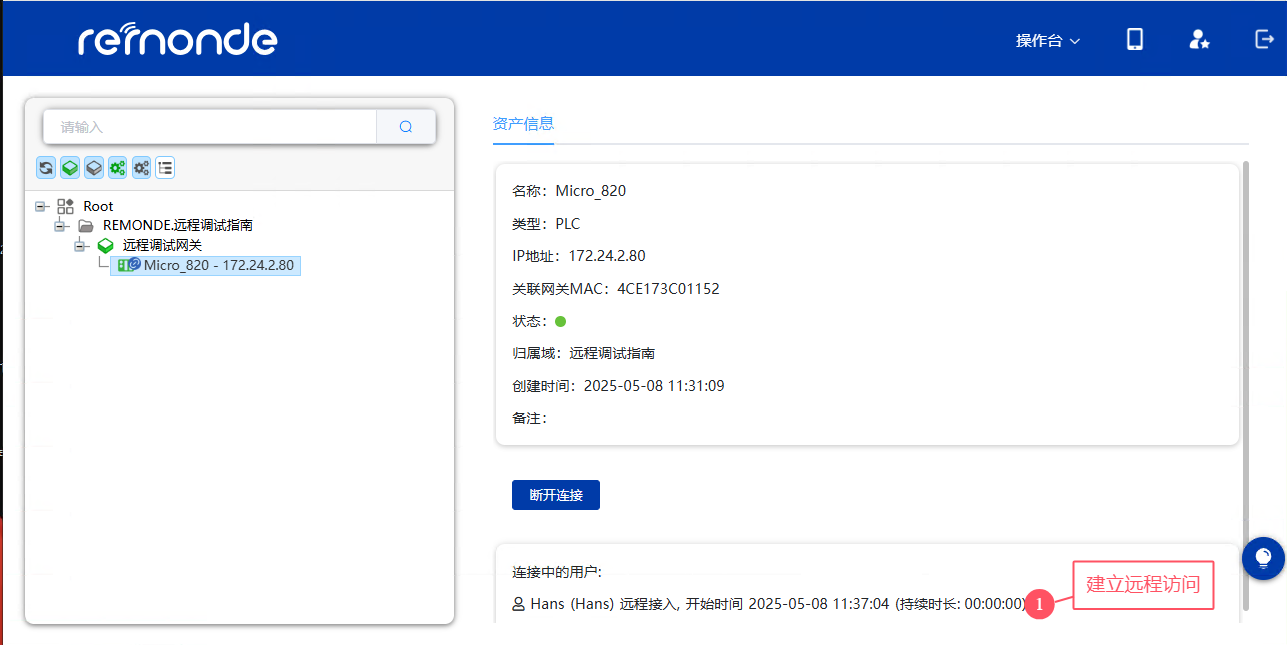
Task: Collapse the Root tree node
Action: click(x=41, y=206)
